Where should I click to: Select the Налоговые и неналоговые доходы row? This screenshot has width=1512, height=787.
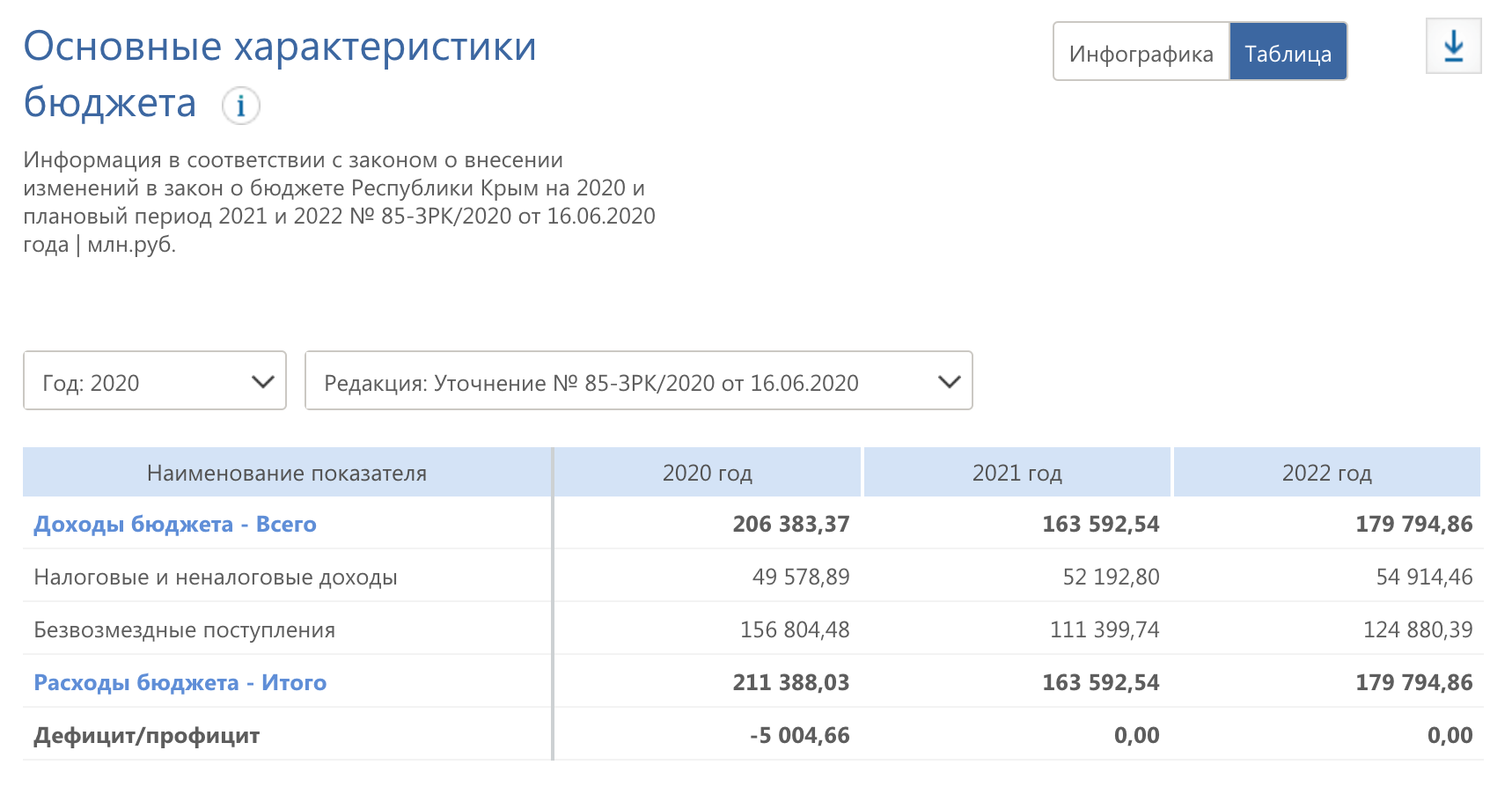pyautogui.click(x=215, y=577)
